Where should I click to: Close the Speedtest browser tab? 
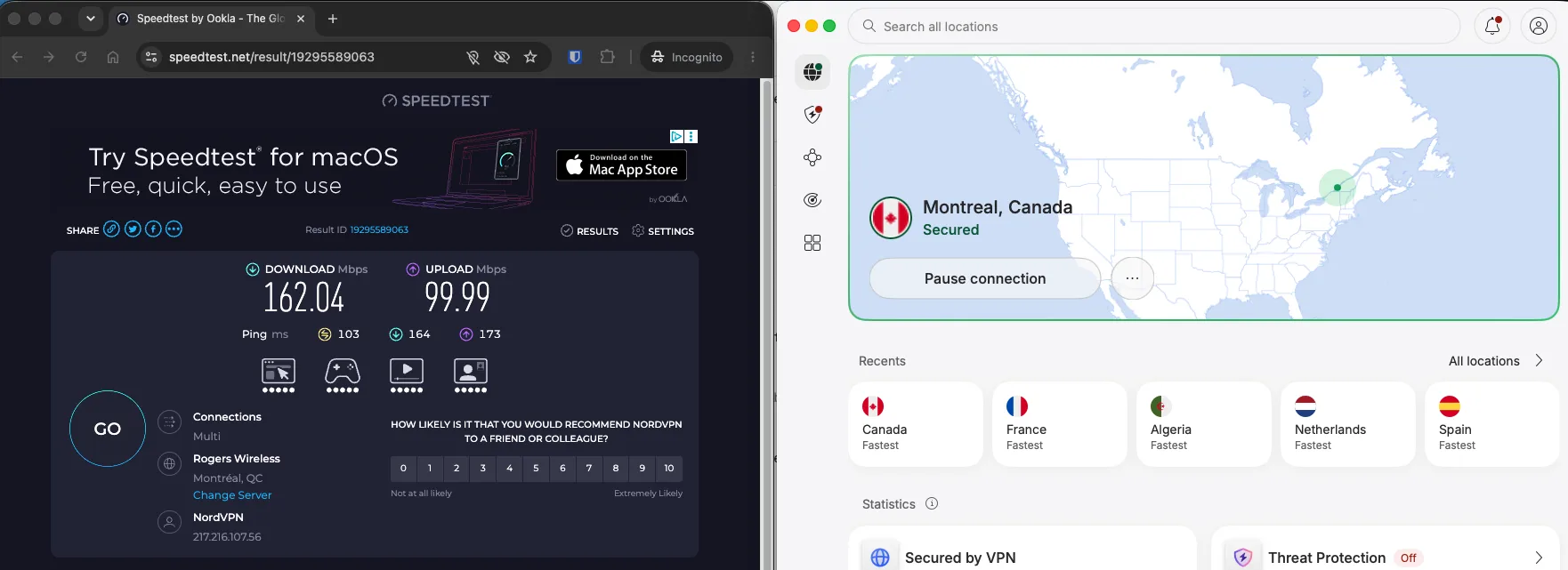click(x=301, y=18)
